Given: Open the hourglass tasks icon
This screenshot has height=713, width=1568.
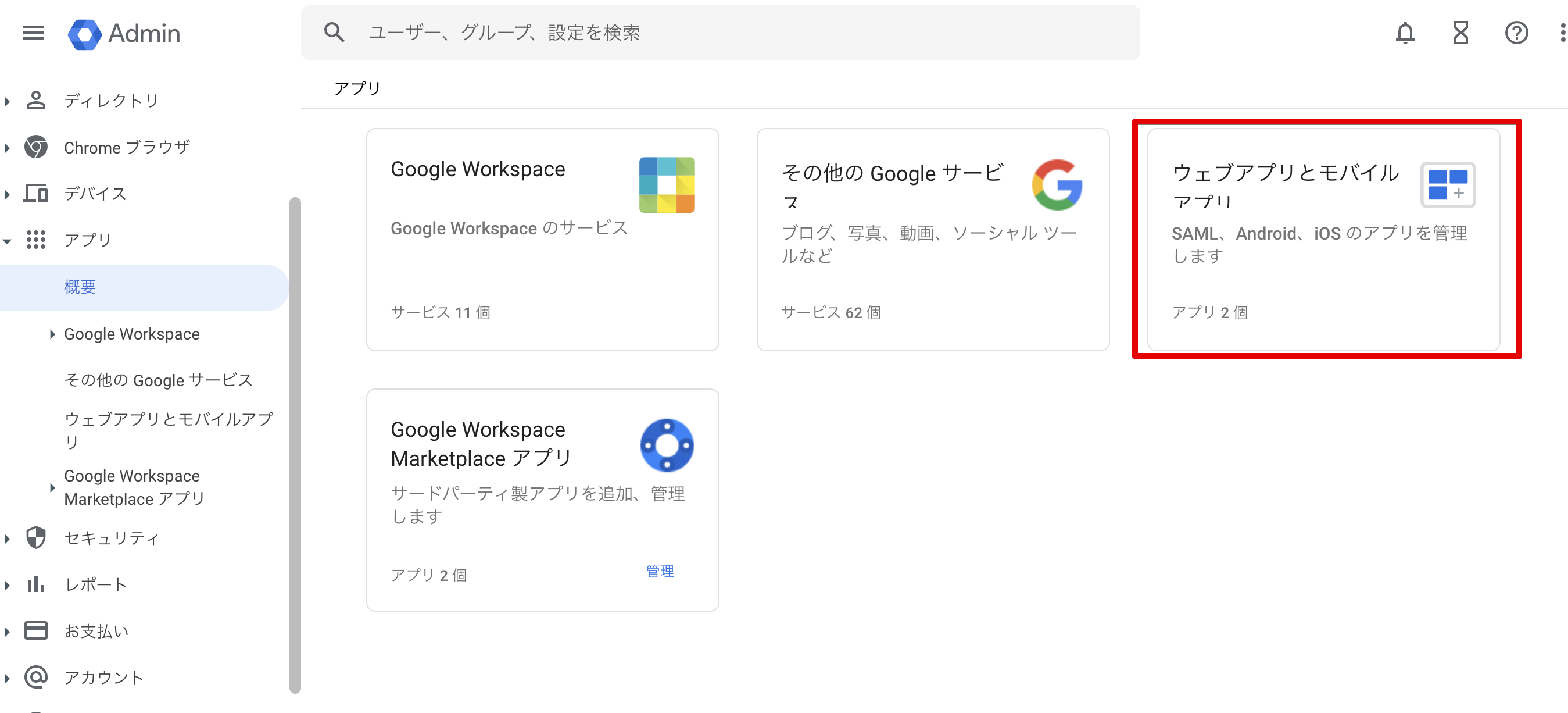Looking at the screenshot, I should point(1461,32).
